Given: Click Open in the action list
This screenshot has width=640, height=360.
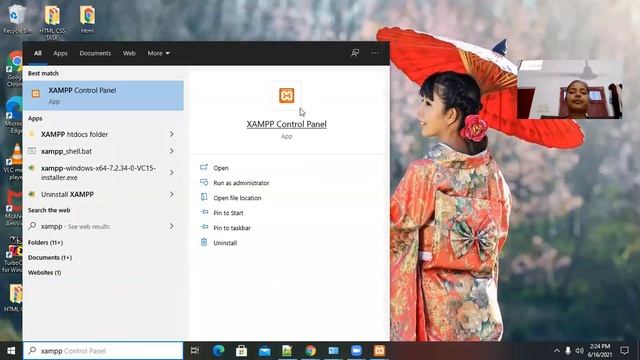Looking at the screenshot, I should pyautogui.click(x=221, y=168).
